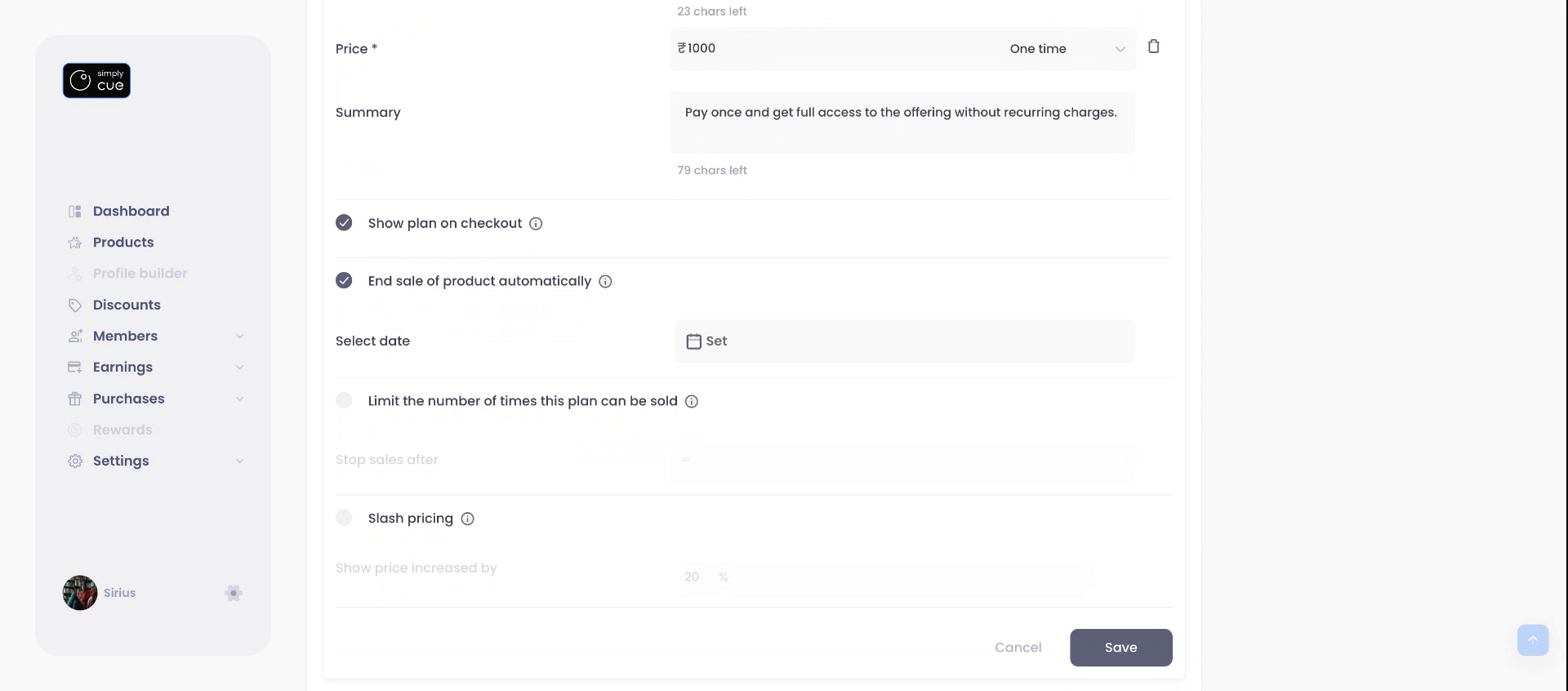Screen dimensions: 1568x691
Task: Uncheck End sale of product automatically
Action: point(344,281)
